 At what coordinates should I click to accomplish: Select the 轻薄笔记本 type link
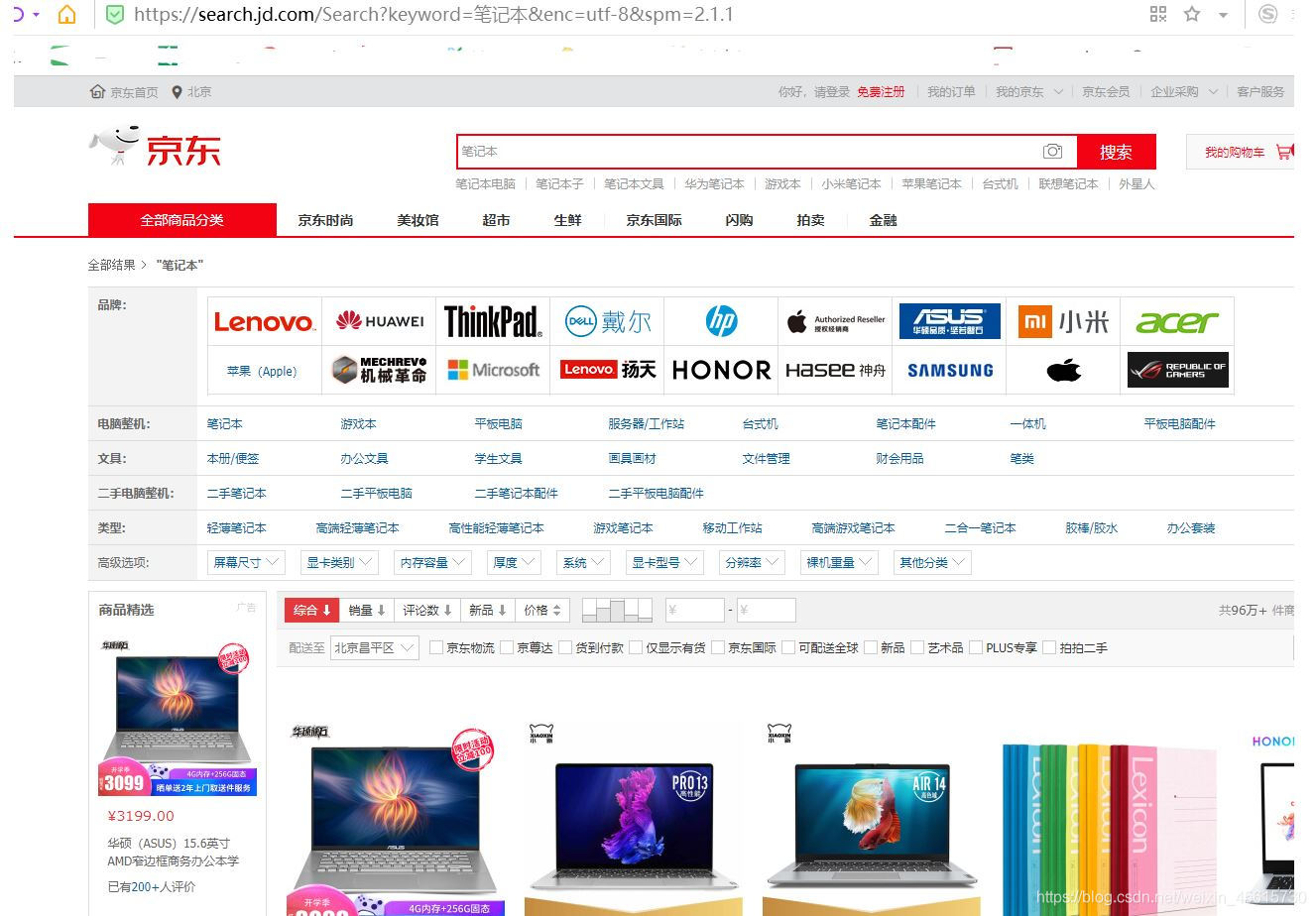(x=236, y=528)
